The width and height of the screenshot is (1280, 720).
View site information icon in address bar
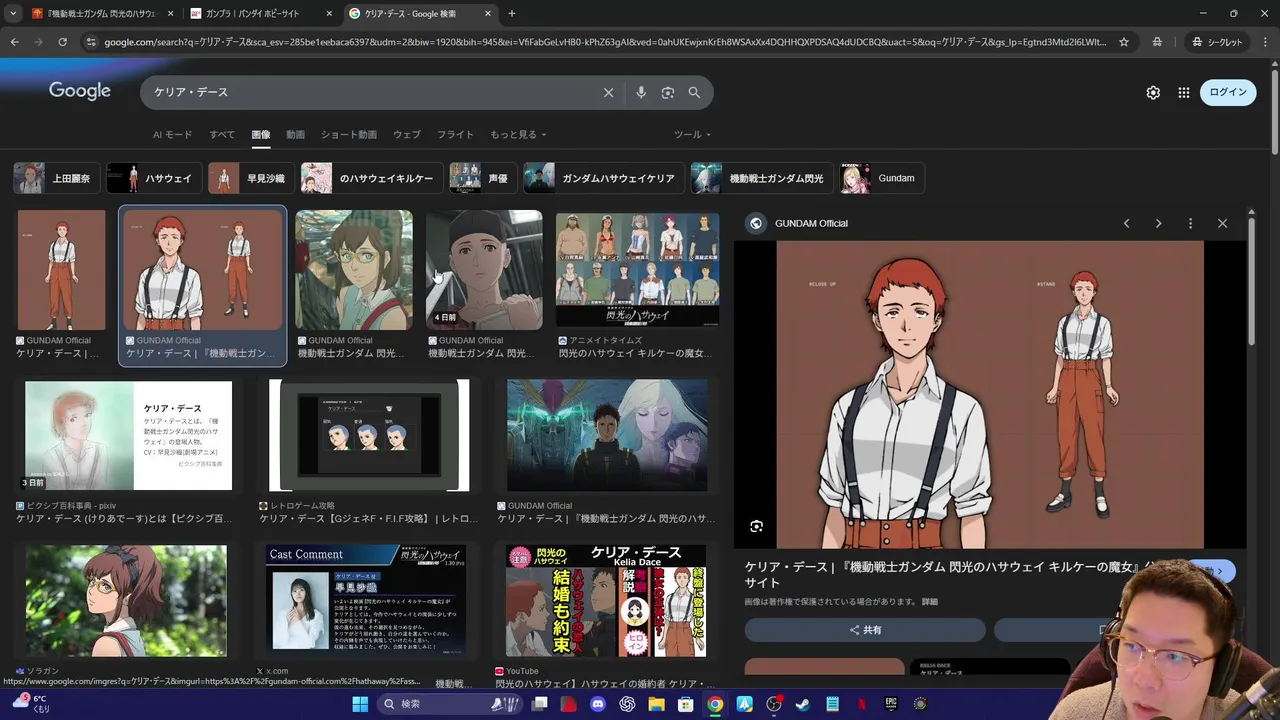point(91,42)
